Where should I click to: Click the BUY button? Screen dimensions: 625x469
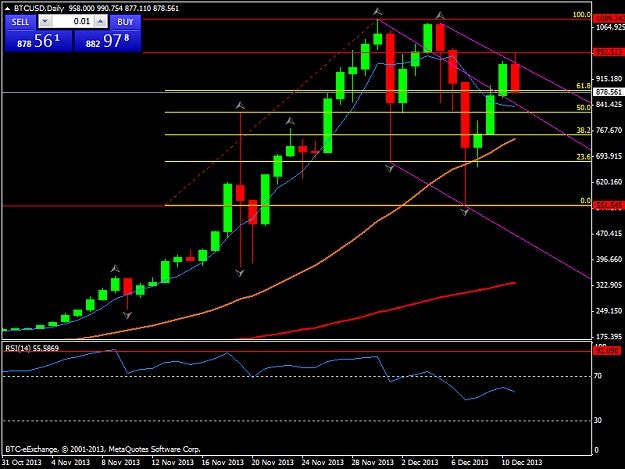coord(125,22)
